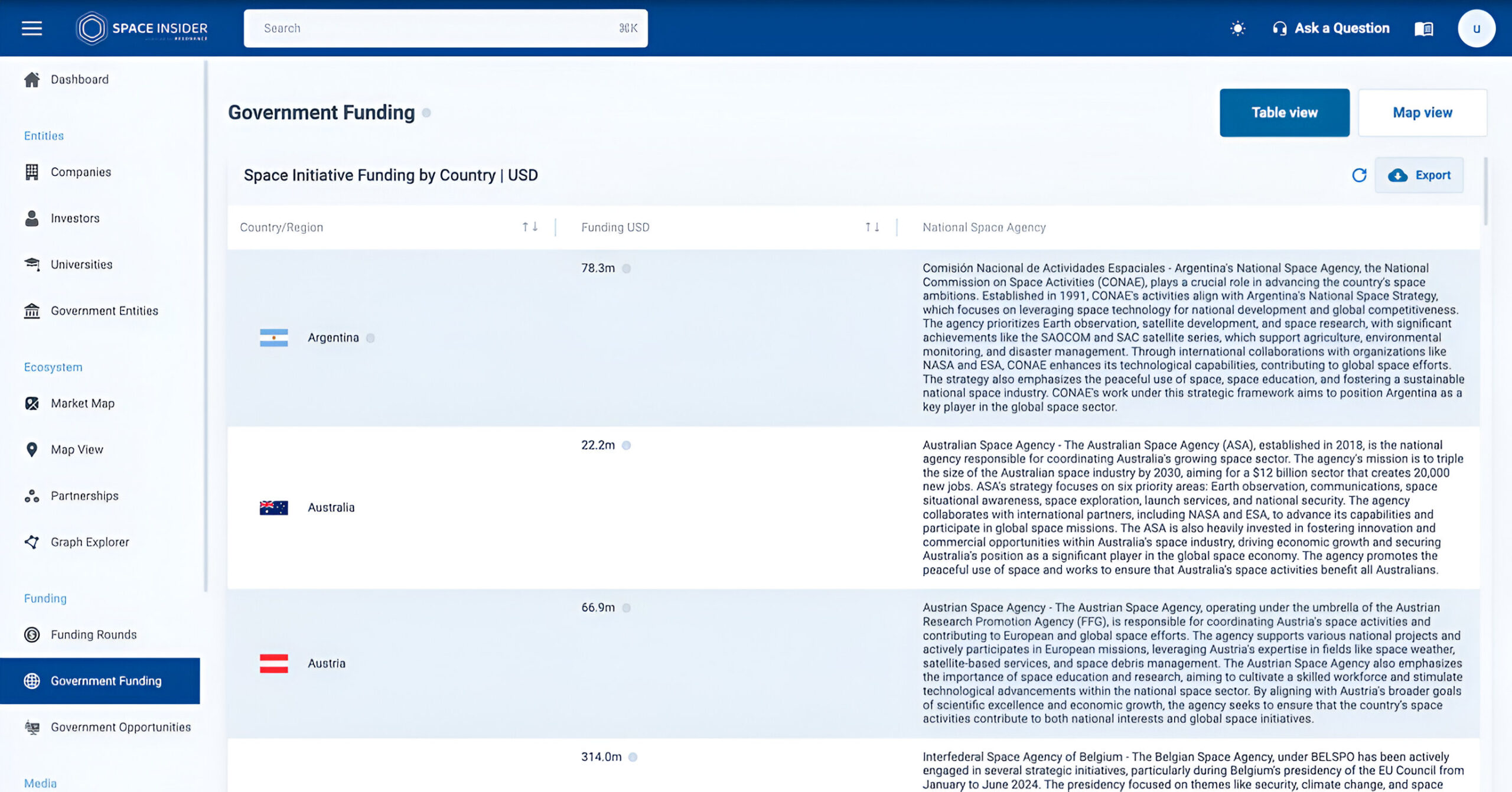Open Universities in sidebar
The width and height of the screenshot is (1512, 792).
pos(82,264)
